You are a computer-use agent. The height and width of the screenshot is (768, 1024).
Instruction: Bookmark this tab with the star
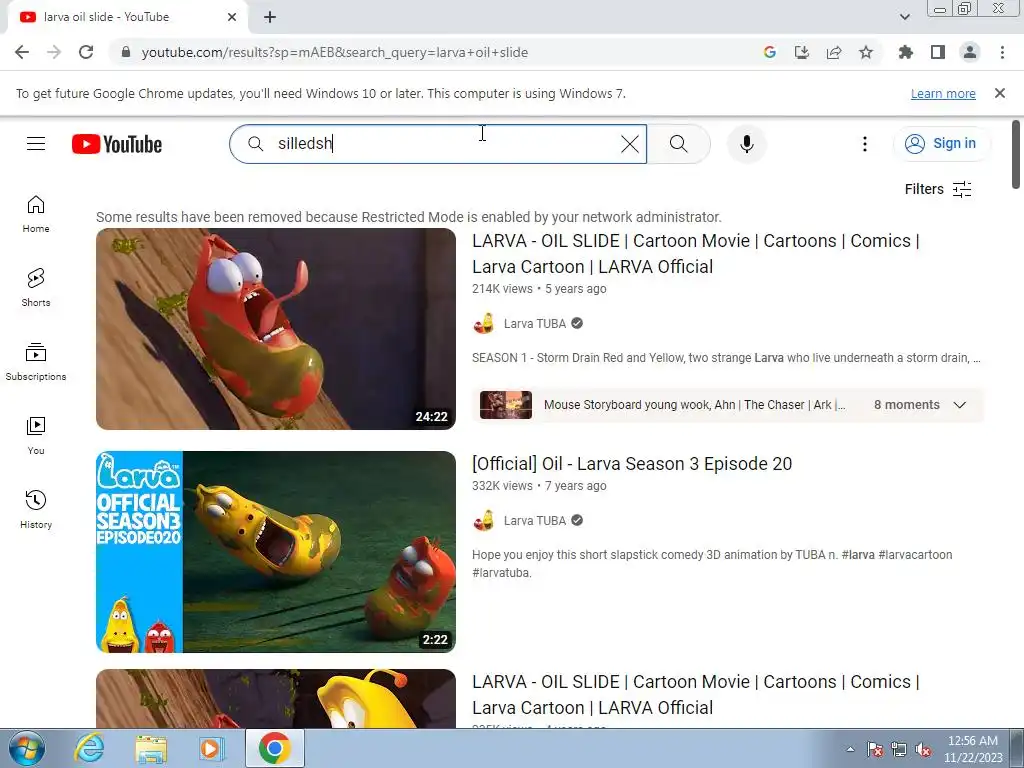(x=866, y=52)
